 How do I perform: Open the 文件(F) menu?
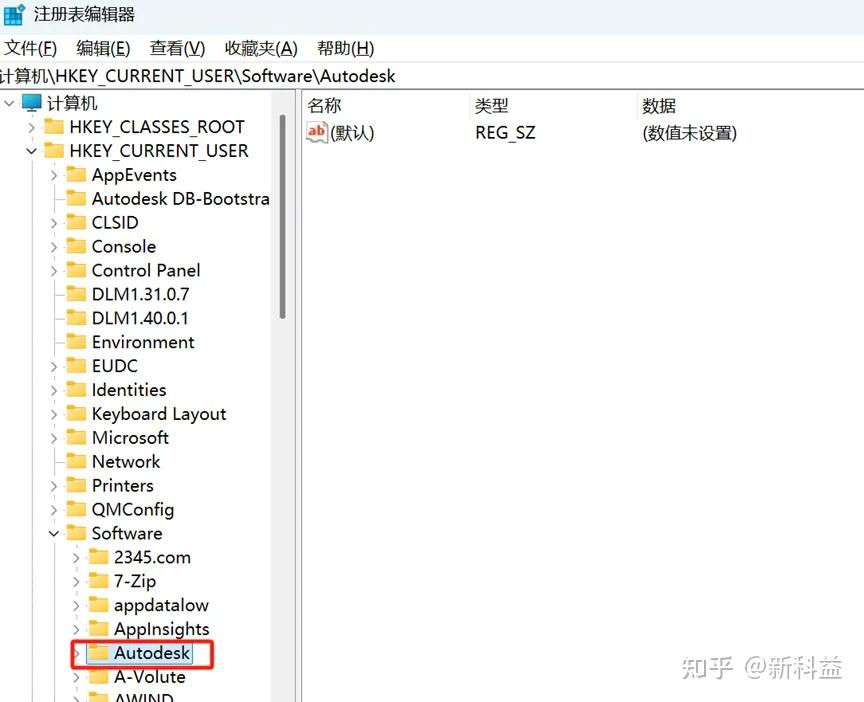click(x=30, y=48)
